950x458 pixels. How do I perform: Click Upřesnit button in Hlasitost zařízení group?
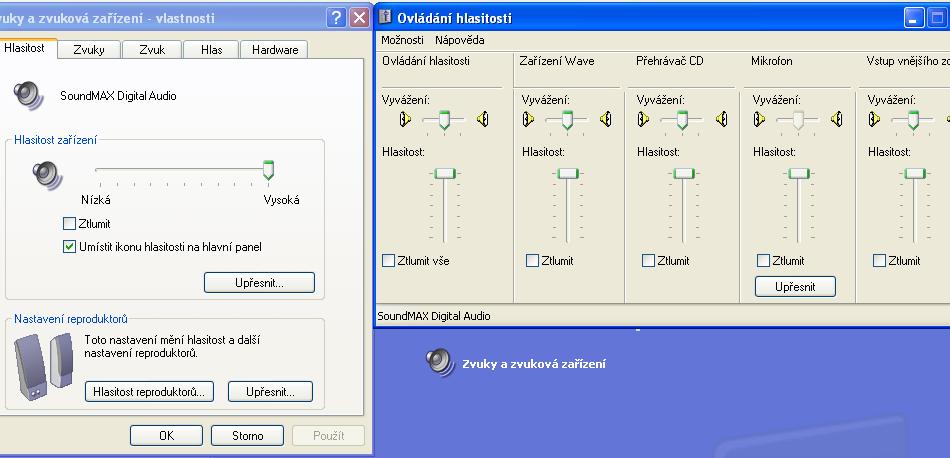[259, 282]
